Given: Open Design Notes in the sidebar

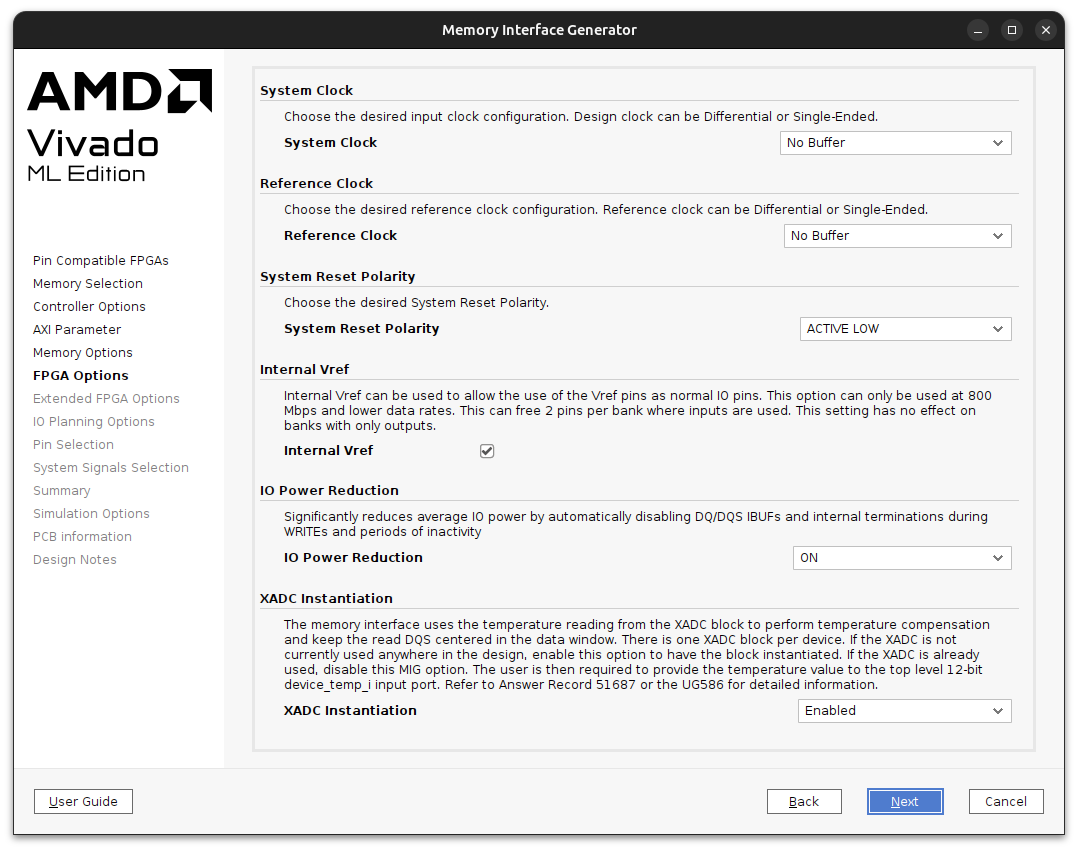Looking at the screenshot, I should point(74,559).
